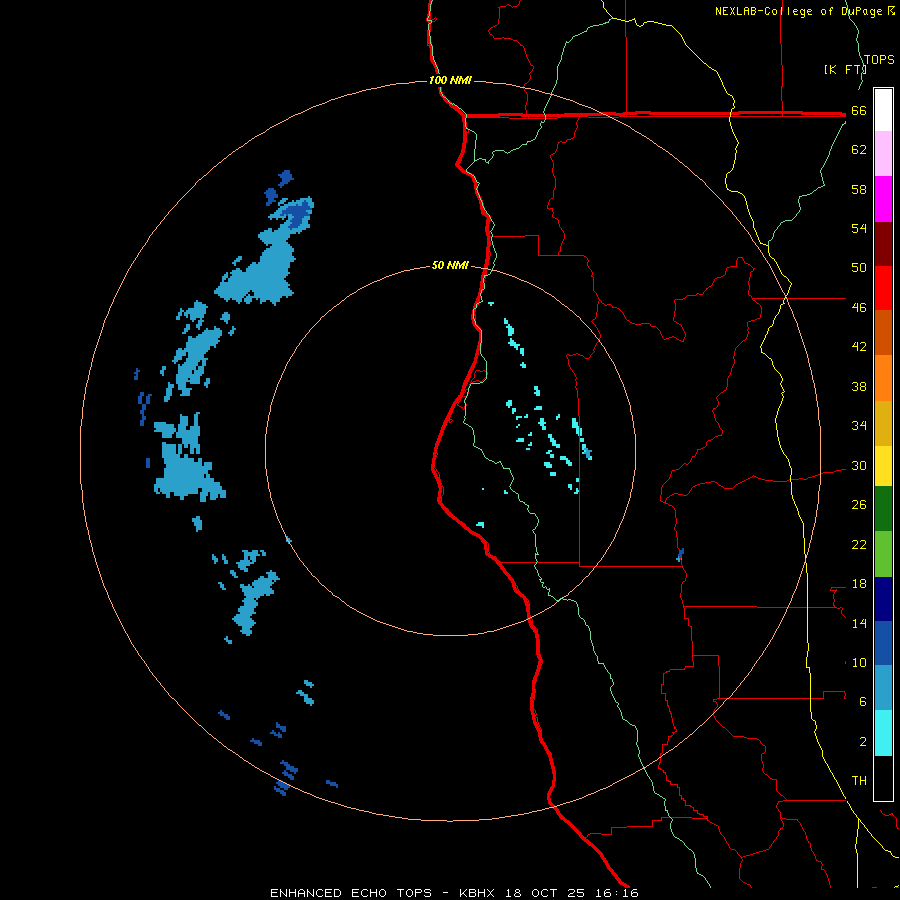Click the bright orange legend swatch
The height and width of the screenshot is (900, 900).
883,378
